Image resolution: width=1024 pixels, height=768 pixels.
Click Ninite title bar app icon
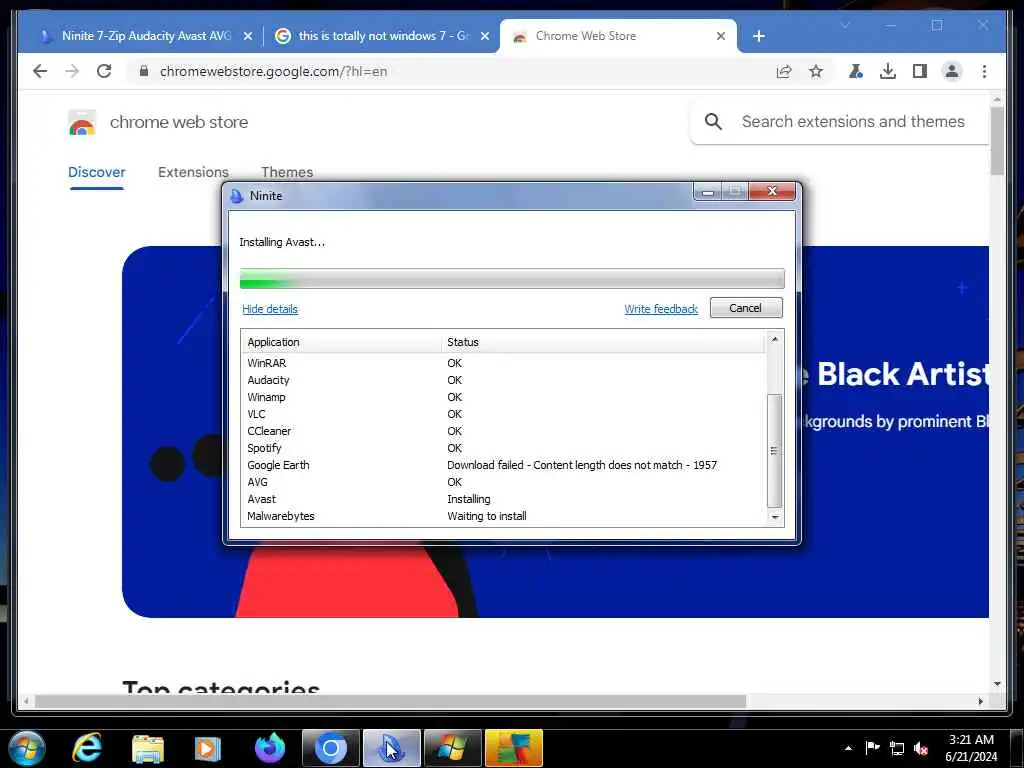tap(236, 195)
